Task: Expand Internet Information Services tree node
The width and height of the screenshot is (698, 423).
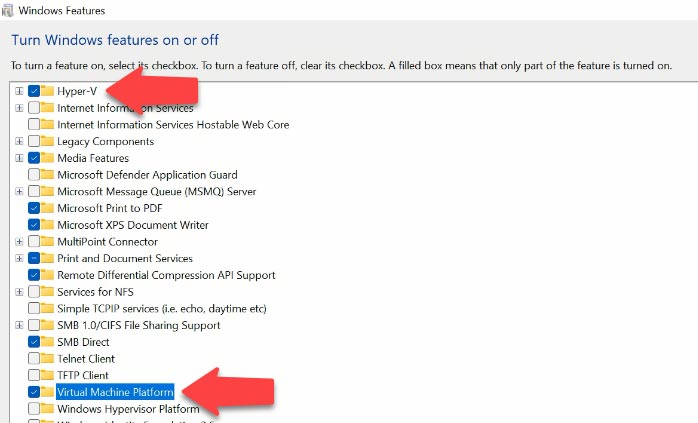Action: point(19,108)
